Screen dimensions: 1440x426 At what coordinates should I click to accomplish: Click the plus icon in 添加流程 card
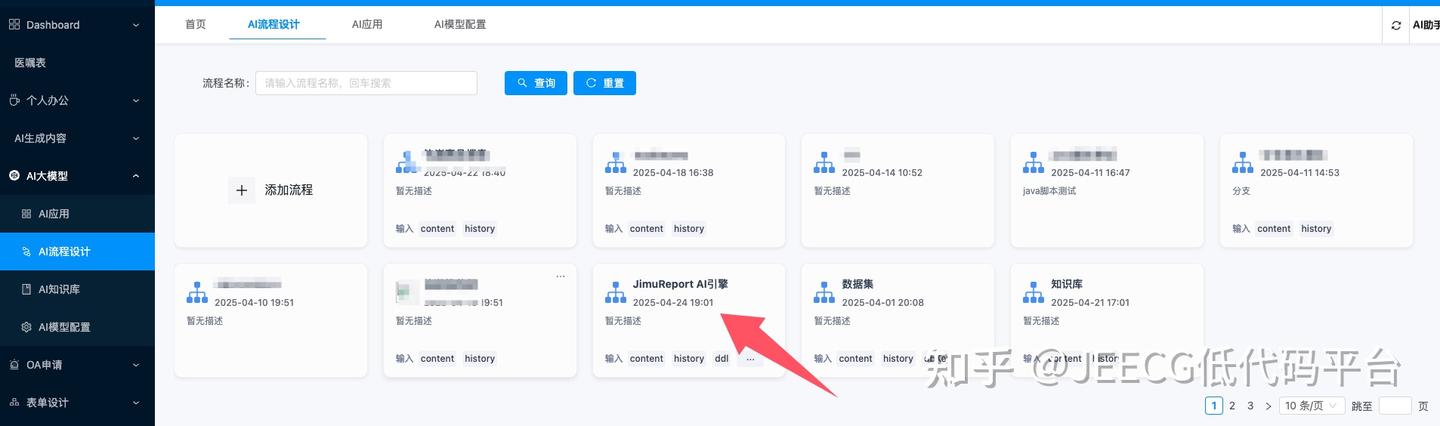pos(241,190)
